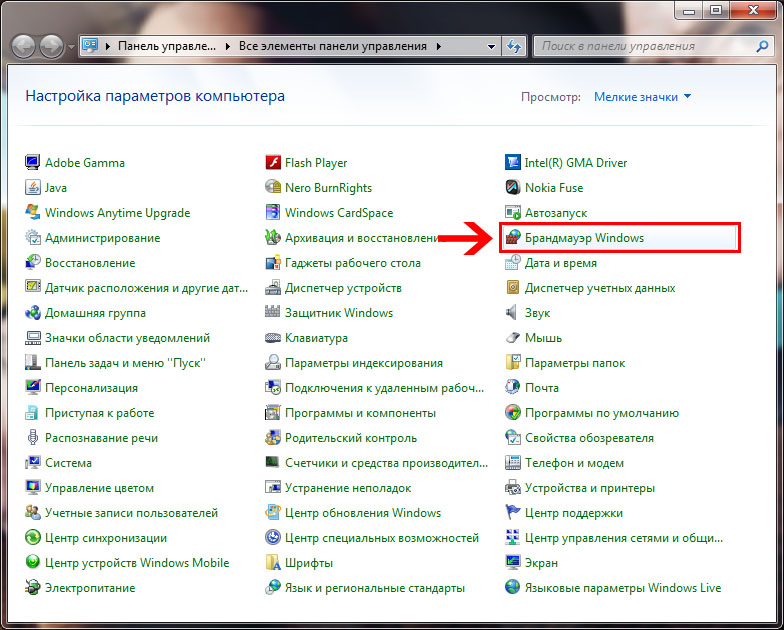
Task: Open the Родительский контроль icon
Action: click(x=272, y=438)
